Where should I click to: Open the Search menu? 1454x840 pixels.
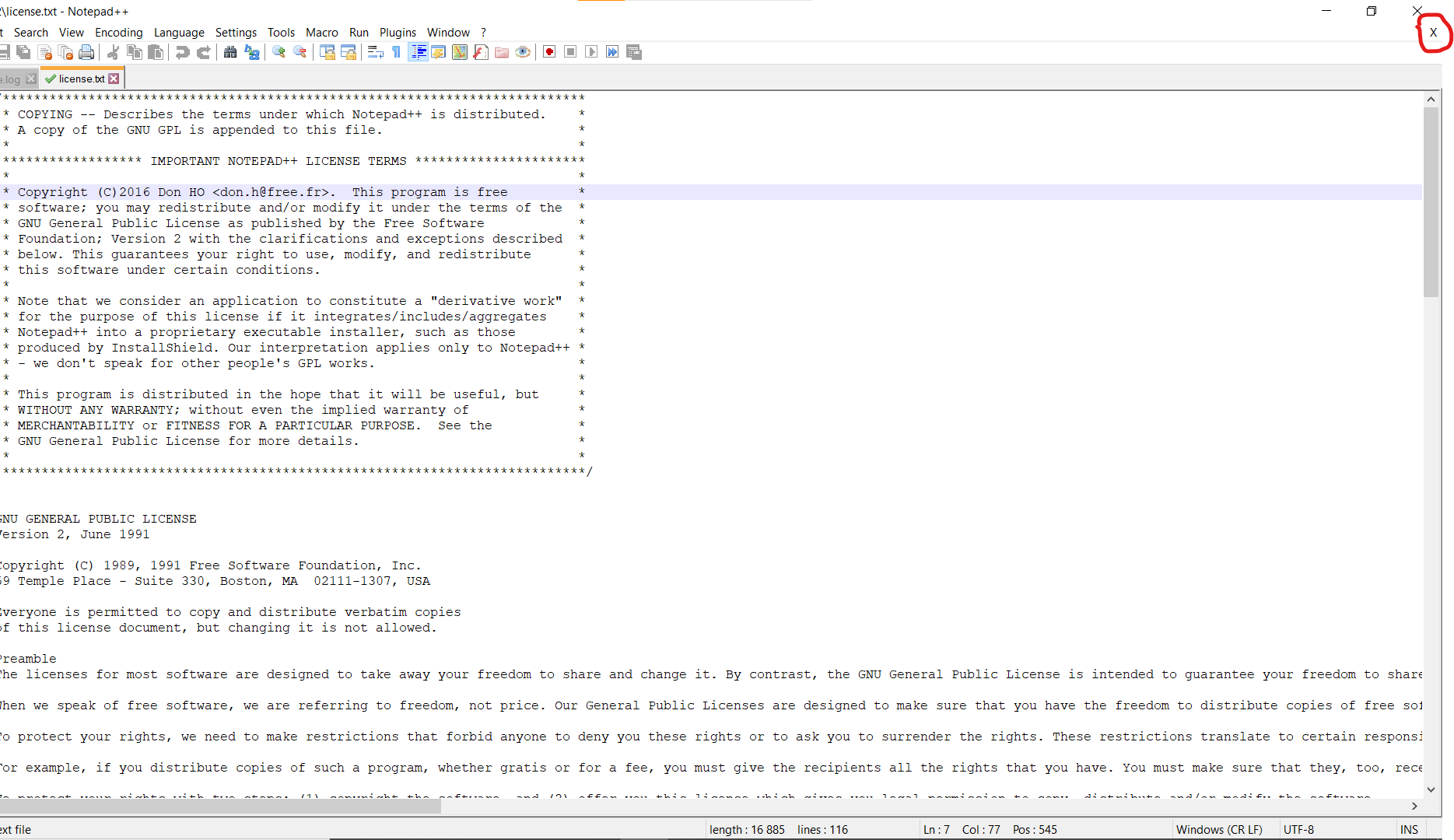[x=31, y=33]
